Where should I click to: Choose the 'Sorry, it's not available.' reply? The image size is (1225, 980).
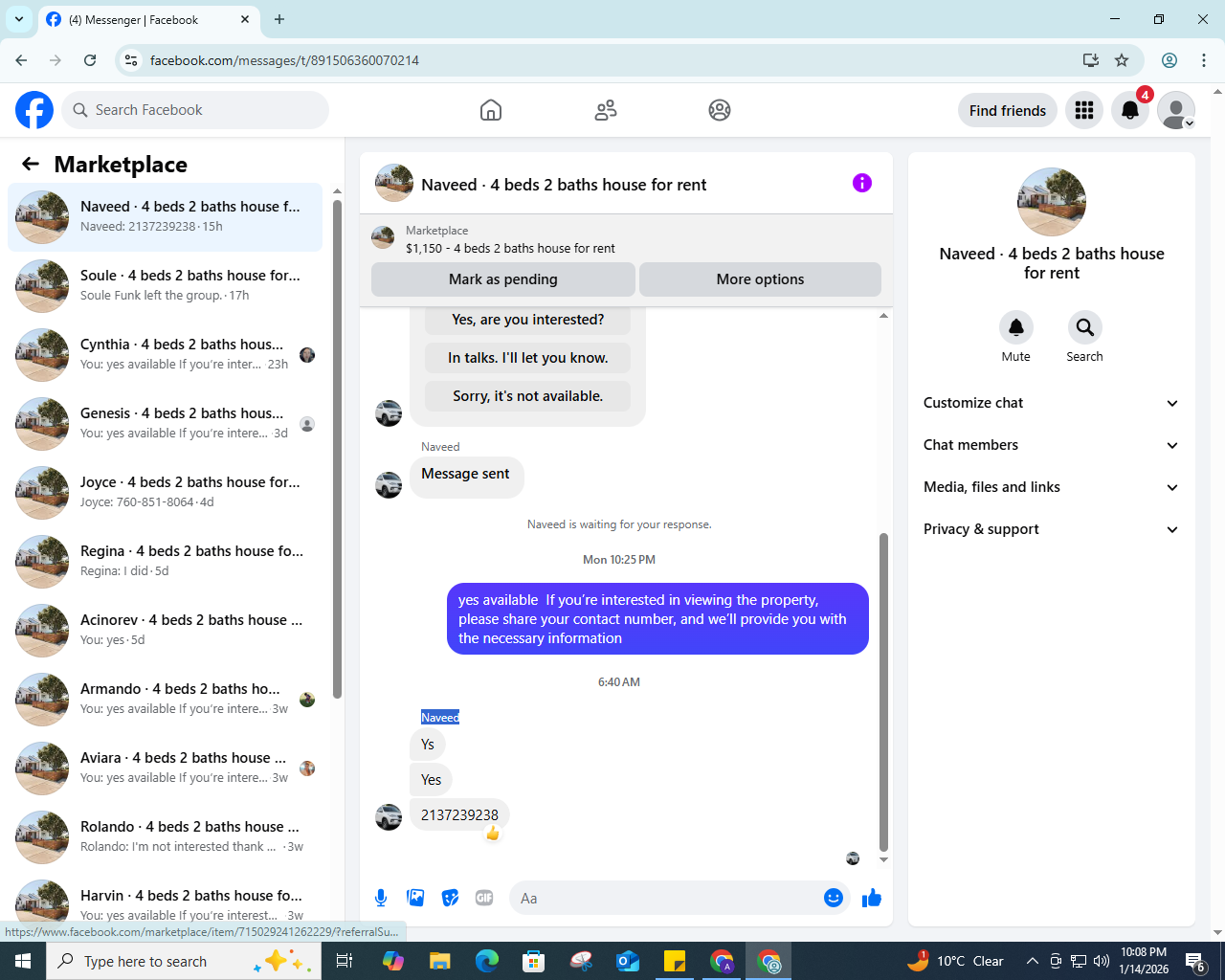[528, 396]
